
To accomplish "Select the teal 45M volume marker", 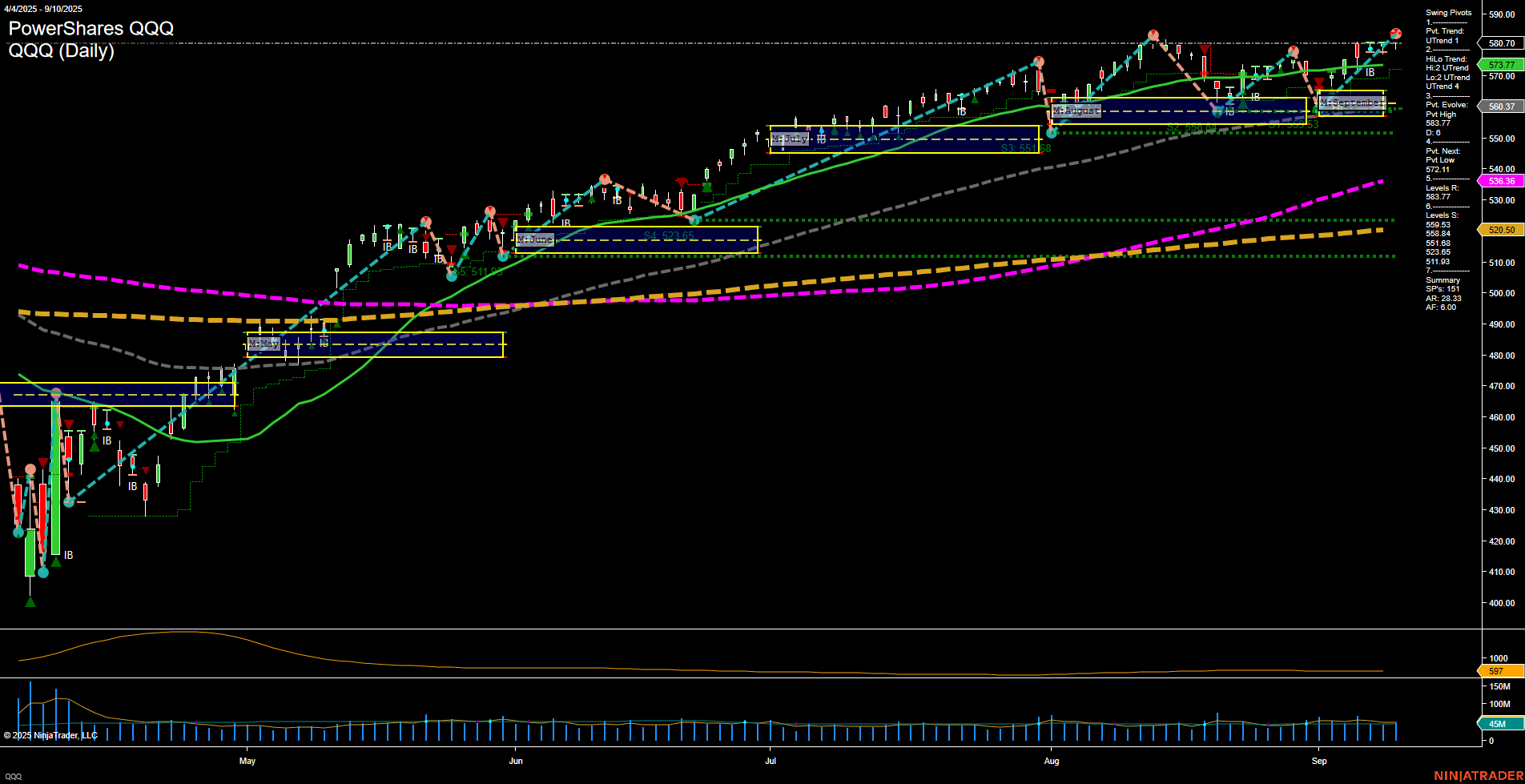I will [x=1498, y=724].
